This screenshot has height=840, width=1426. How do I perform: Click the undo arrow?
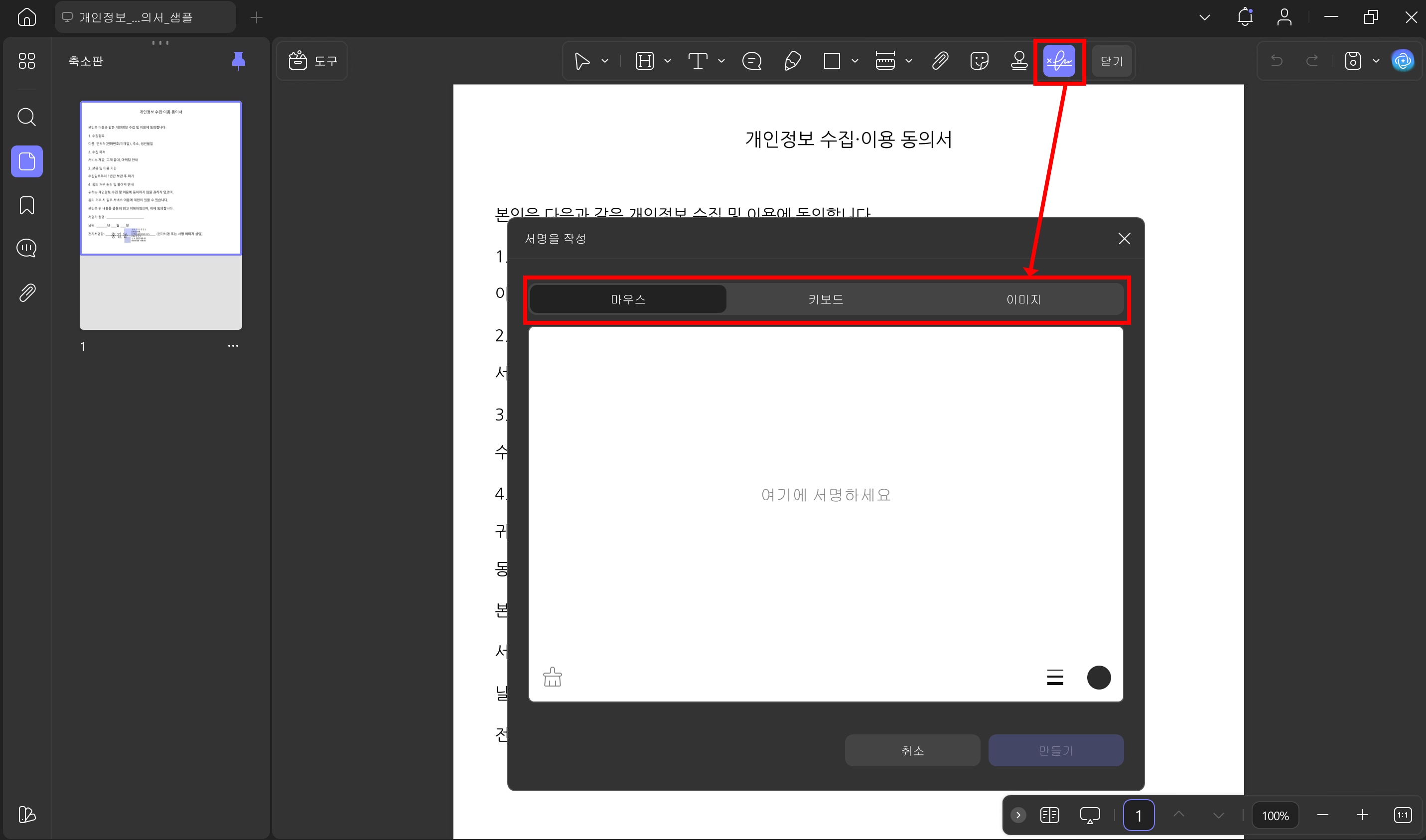[1277, 61]
